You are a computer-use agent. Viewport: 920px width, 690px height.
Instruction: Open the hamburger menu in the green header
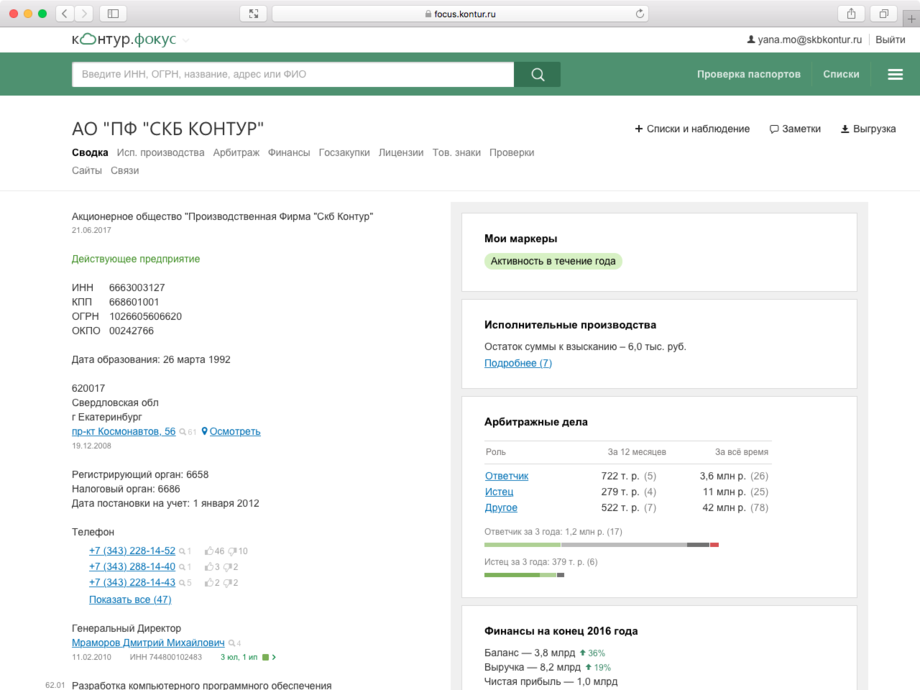point(894,74)
